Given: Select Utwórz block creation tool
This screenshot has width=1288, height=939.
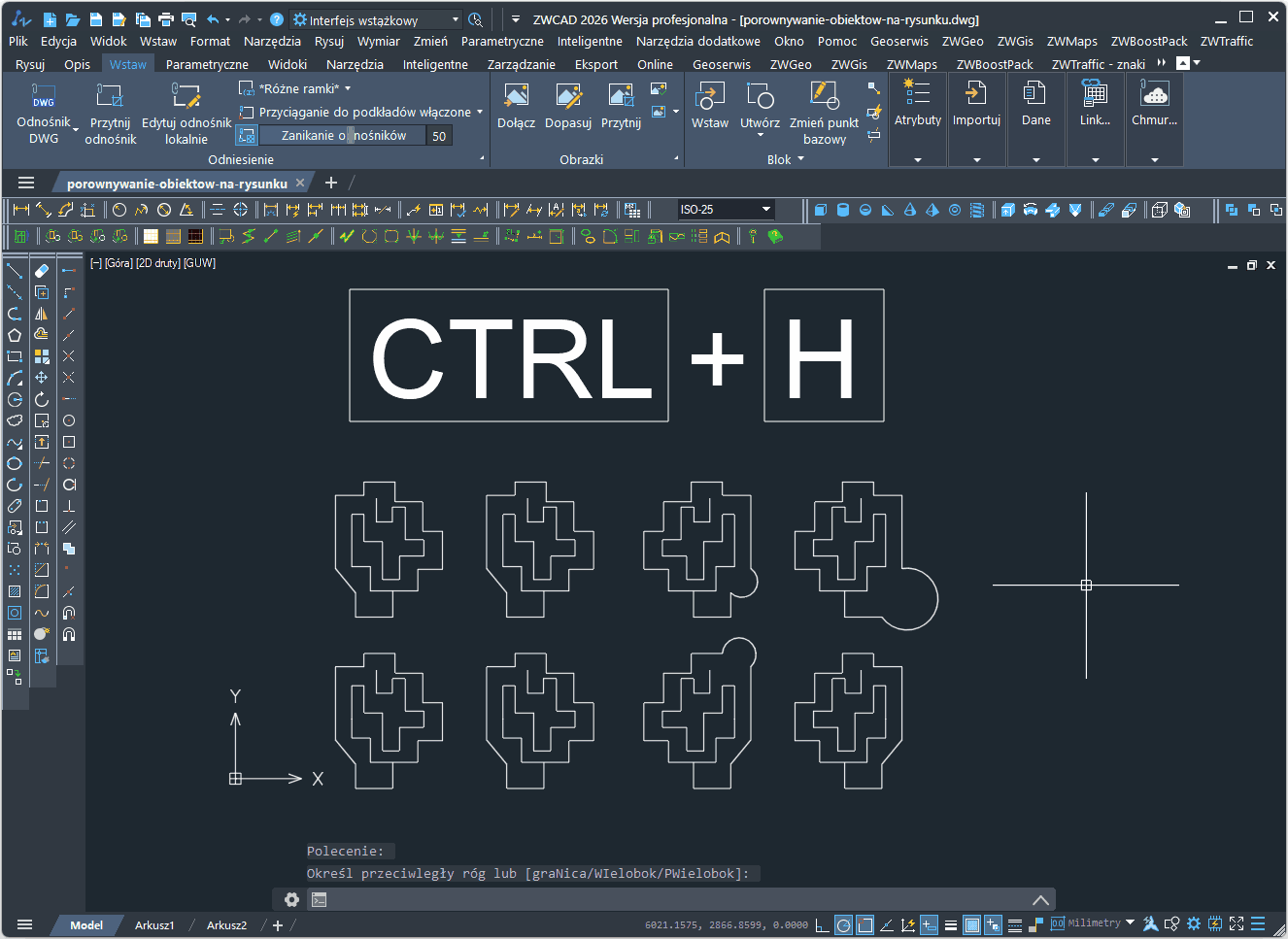Looking at the screenshot, I should [759, 96].
